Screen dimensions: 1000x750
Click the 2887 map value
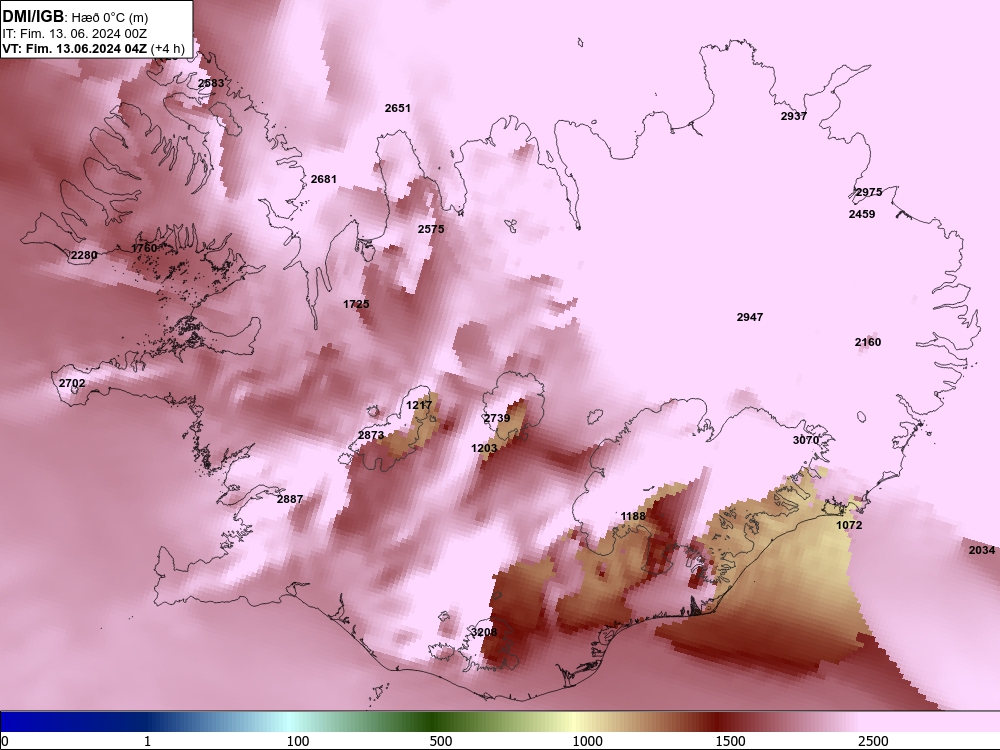[x=290, y=499]
